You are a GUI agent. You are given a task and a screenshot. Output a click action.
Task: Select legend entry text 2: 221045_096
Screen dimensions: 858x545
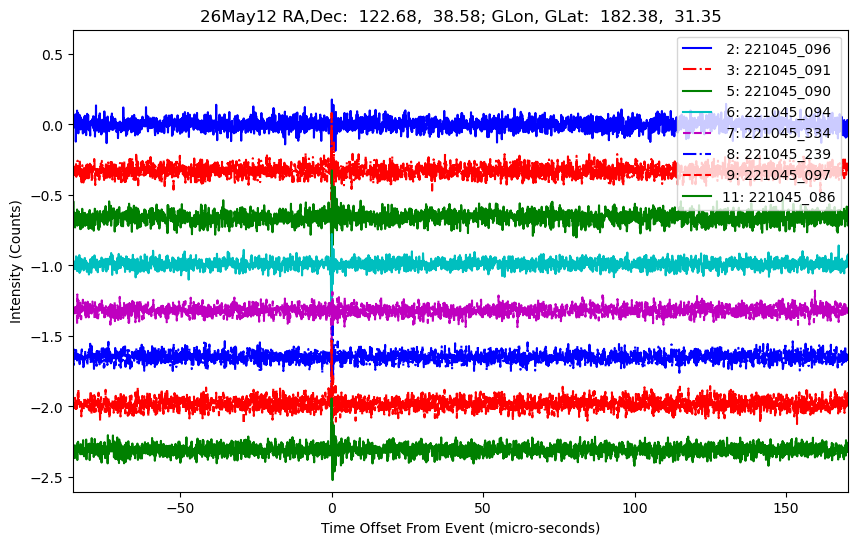click(778, 49)
